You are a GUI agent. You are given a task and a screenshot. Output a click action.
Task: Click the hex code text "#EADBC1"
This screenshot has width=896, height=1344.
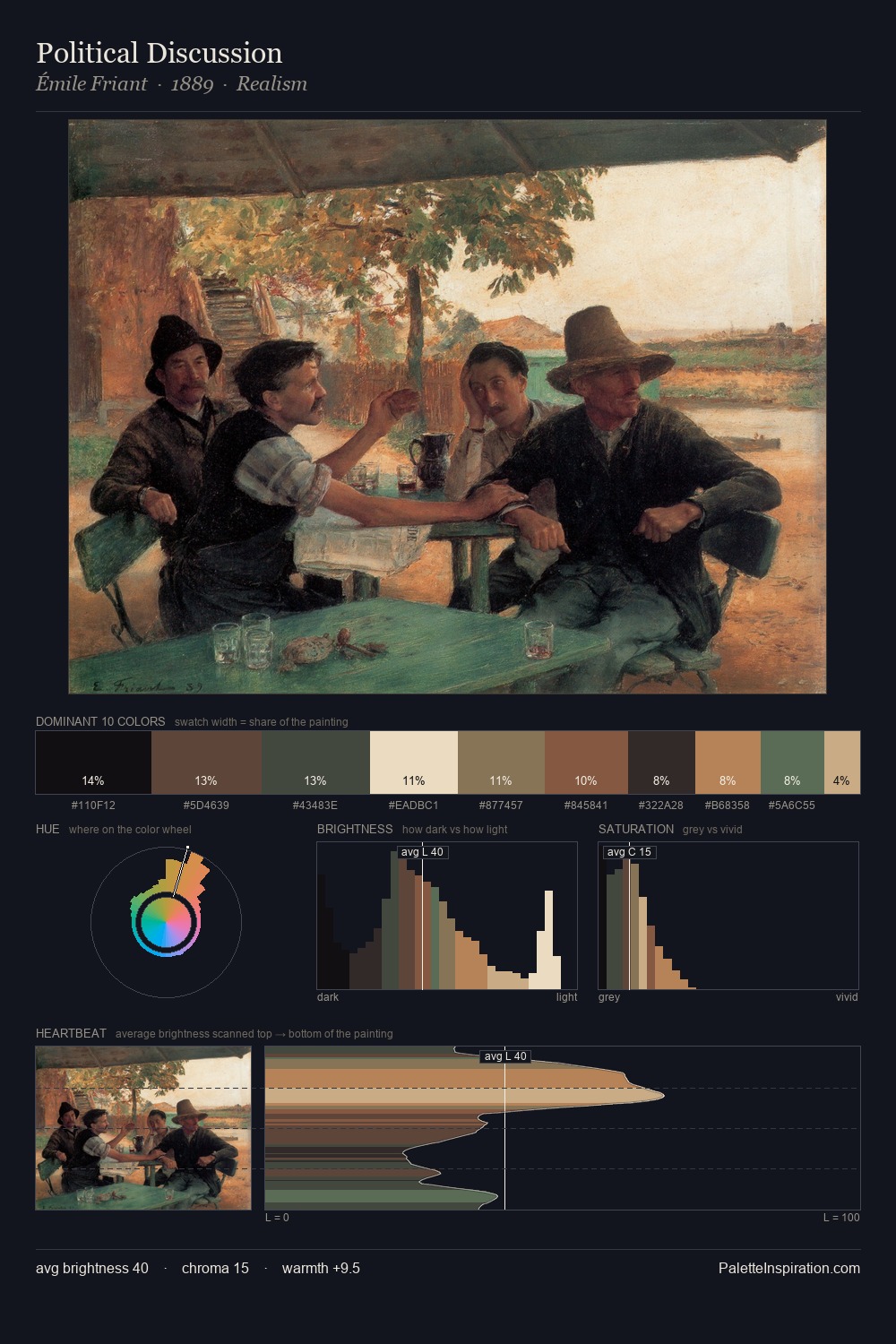click(x=414, y=806)
